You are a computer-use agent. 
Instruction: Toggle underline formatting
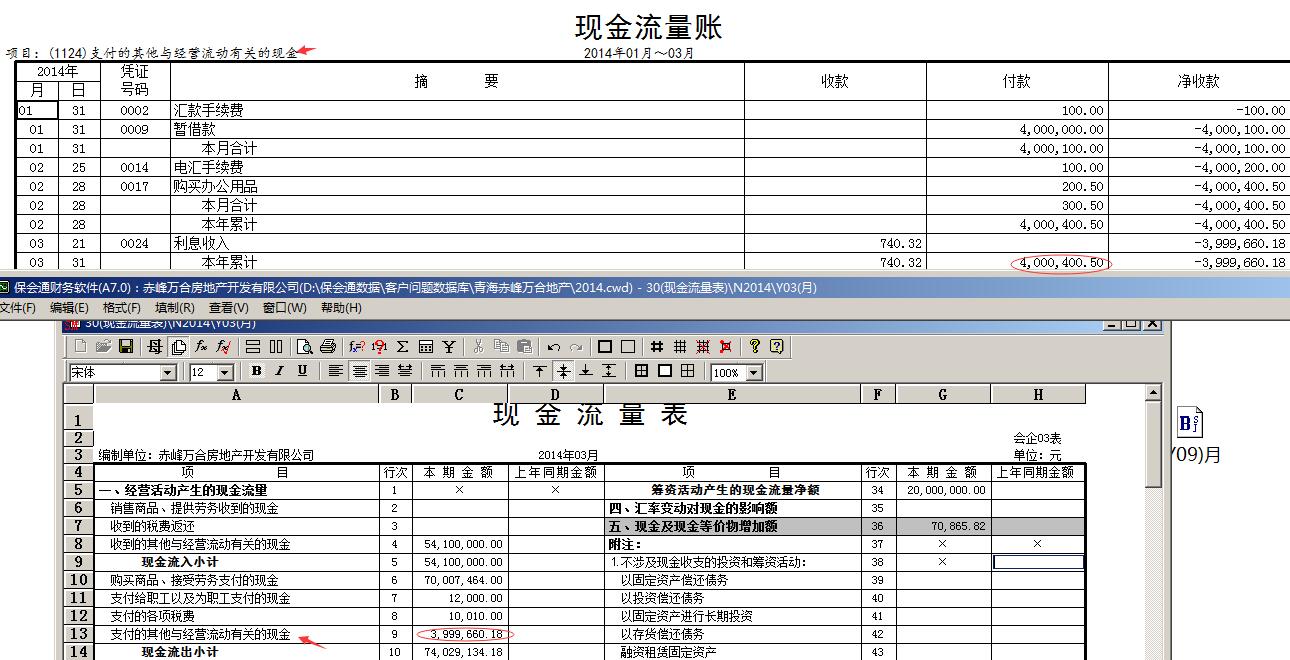pos(301,371)
